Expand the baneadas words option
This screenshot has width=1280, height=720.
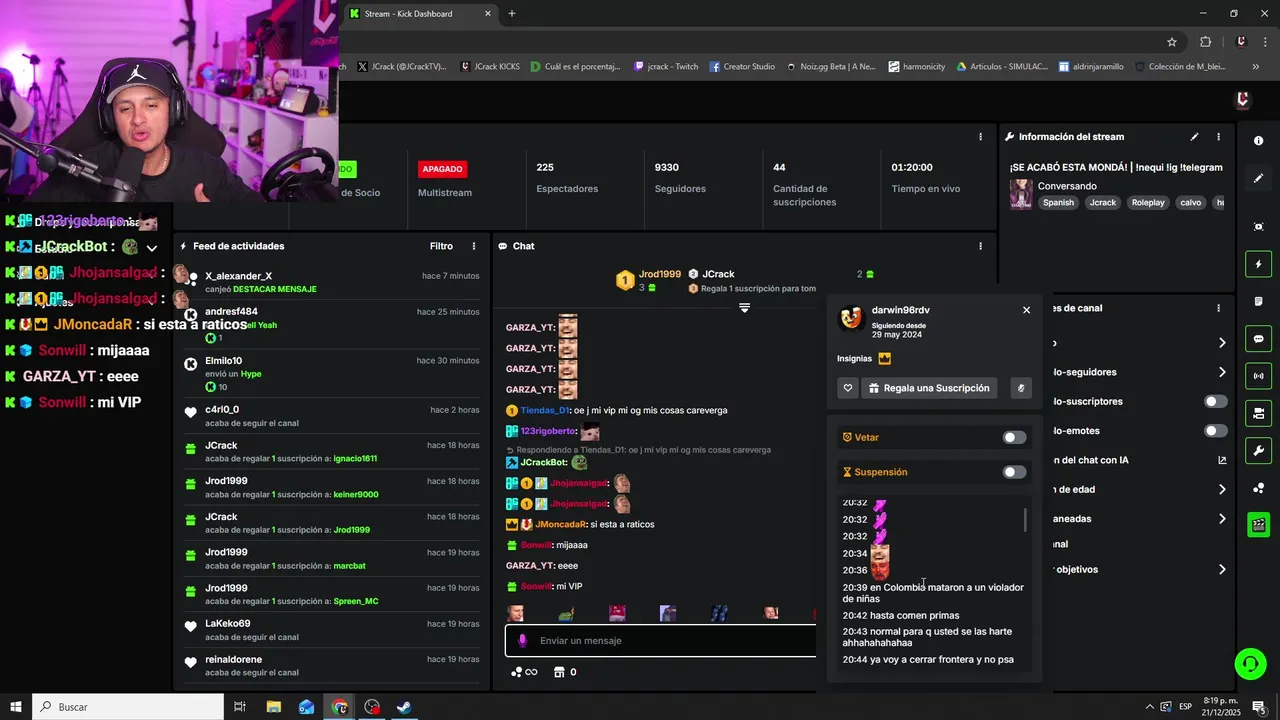tap(1222, 519)
